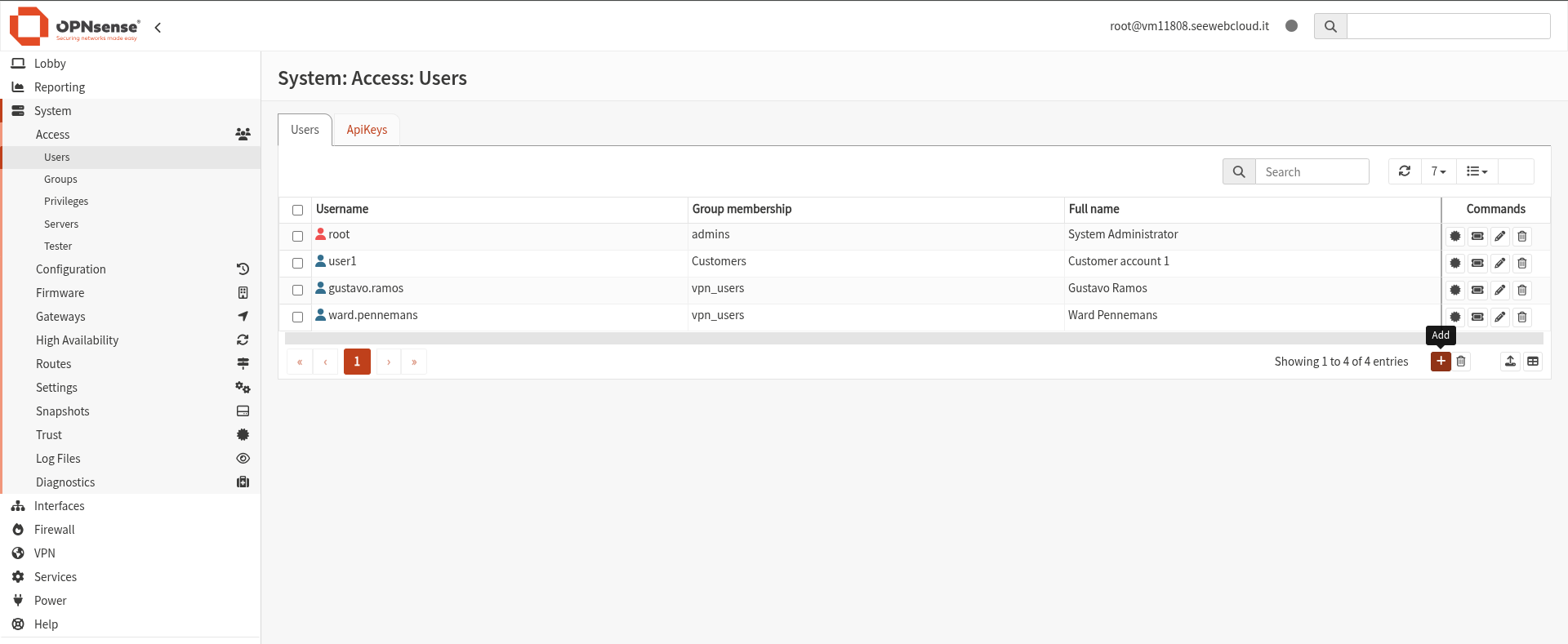Click the ticket icon for ward.pennemans

pos(1477,318)
